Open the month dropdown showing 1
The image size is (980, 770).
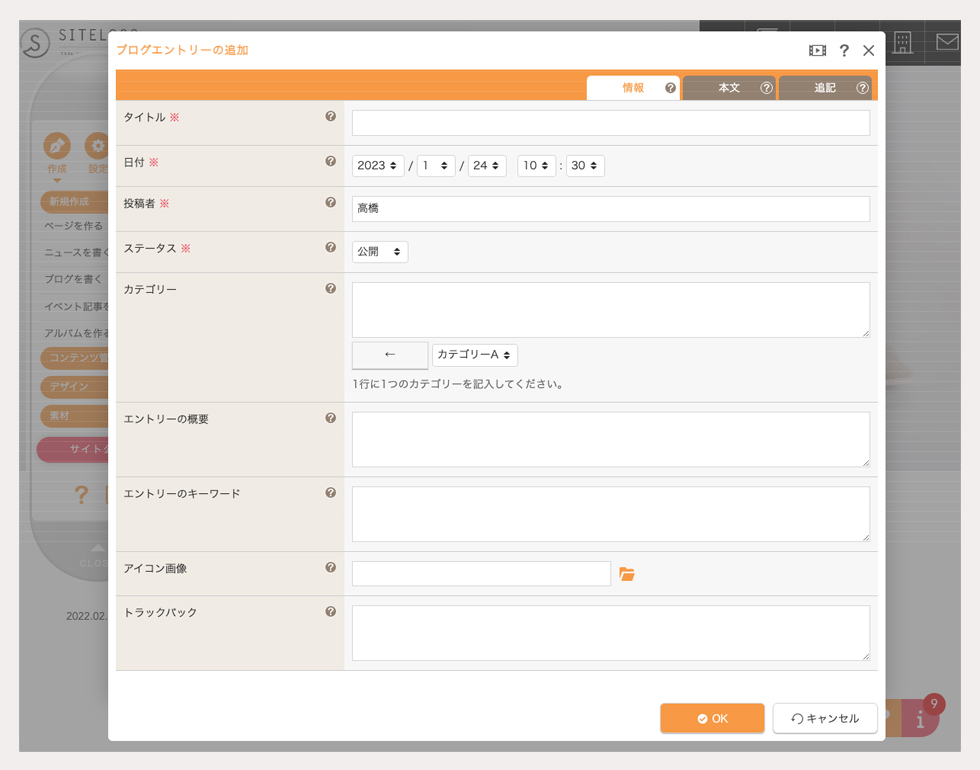(436, 166)
